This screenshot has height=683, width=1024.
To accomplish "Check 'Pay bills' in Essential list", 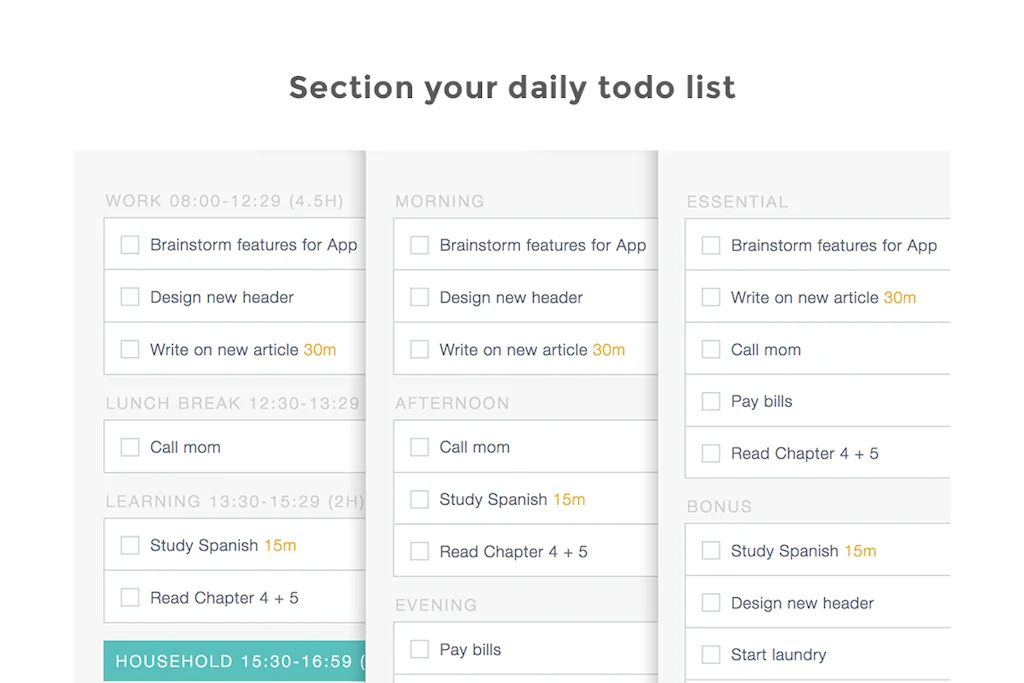I will click(x=711, y=401).
